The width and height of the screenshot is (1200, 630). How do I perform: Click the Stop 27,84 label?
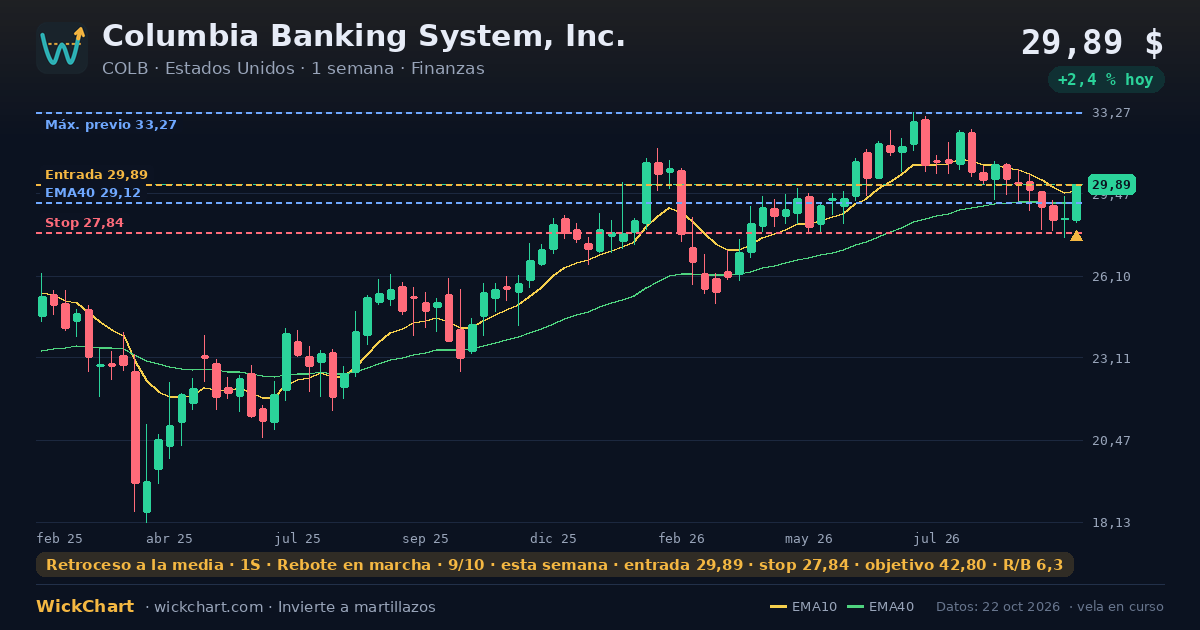(x=84, y=223)
